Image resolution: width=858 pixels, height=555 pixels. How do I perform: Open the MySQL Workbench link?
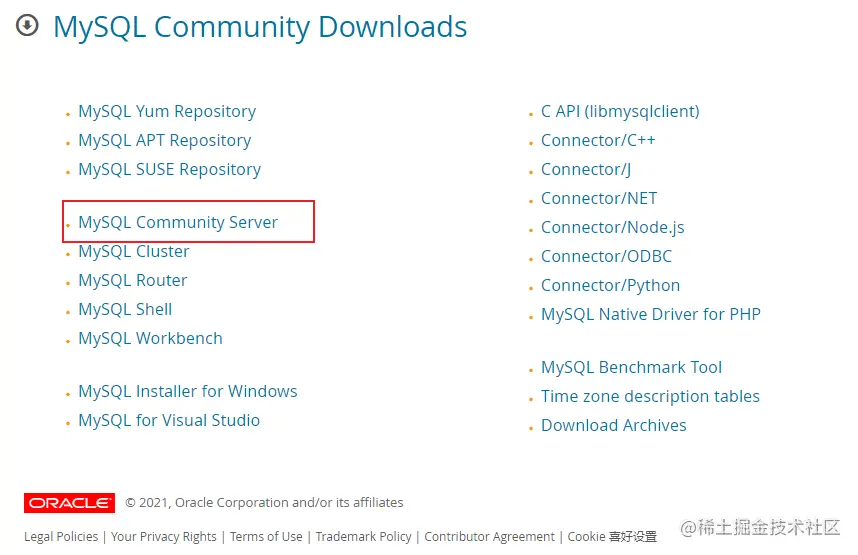pyautogui.click(x=150, y=338)
